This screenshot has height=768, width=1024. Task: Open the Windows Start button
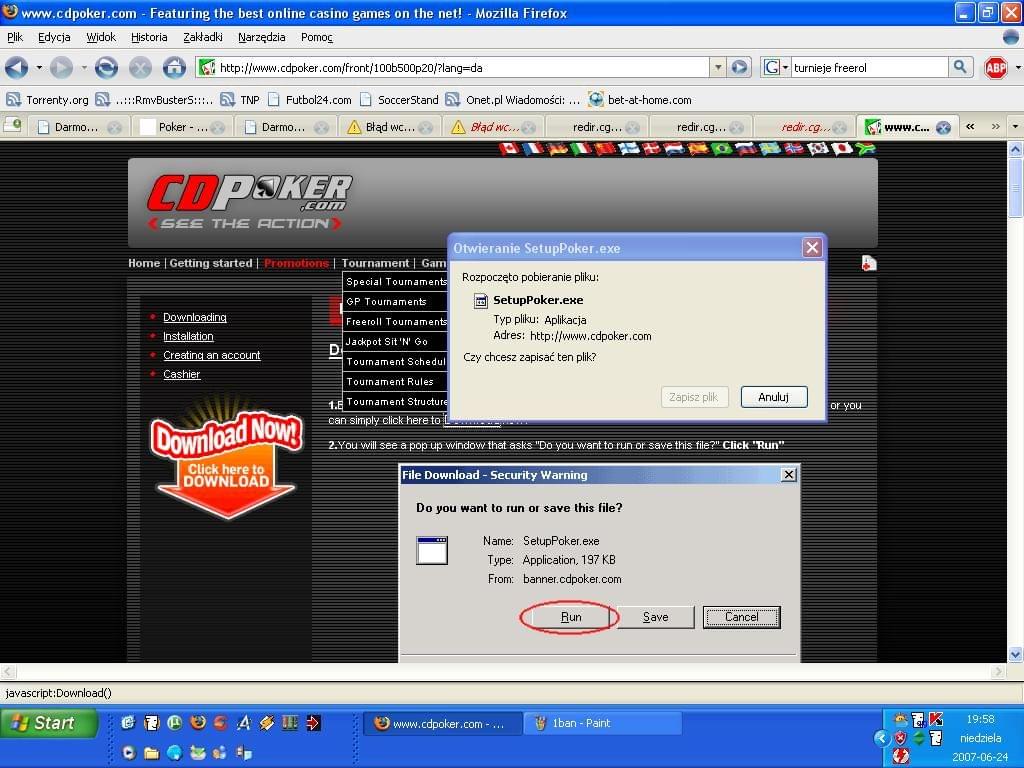click(x=48, y=723)
